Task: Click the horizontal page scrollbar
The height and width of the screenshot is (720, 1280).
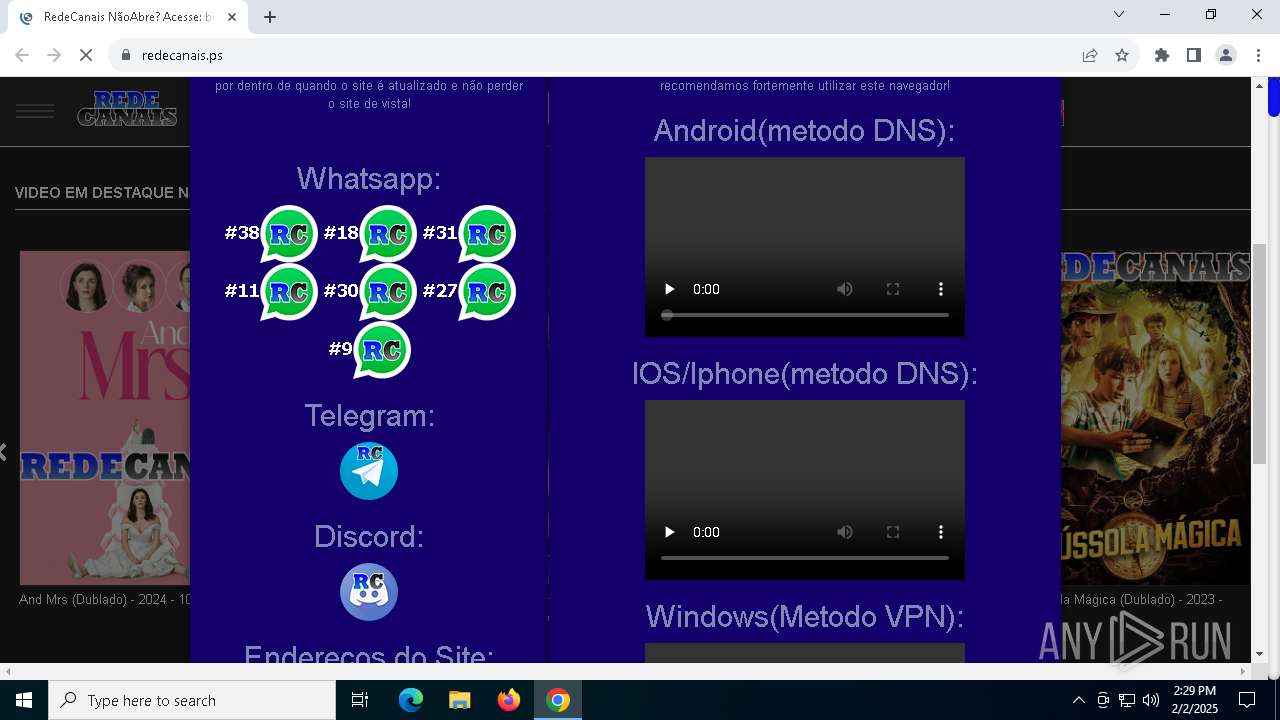Action: (x=625, y=671)
